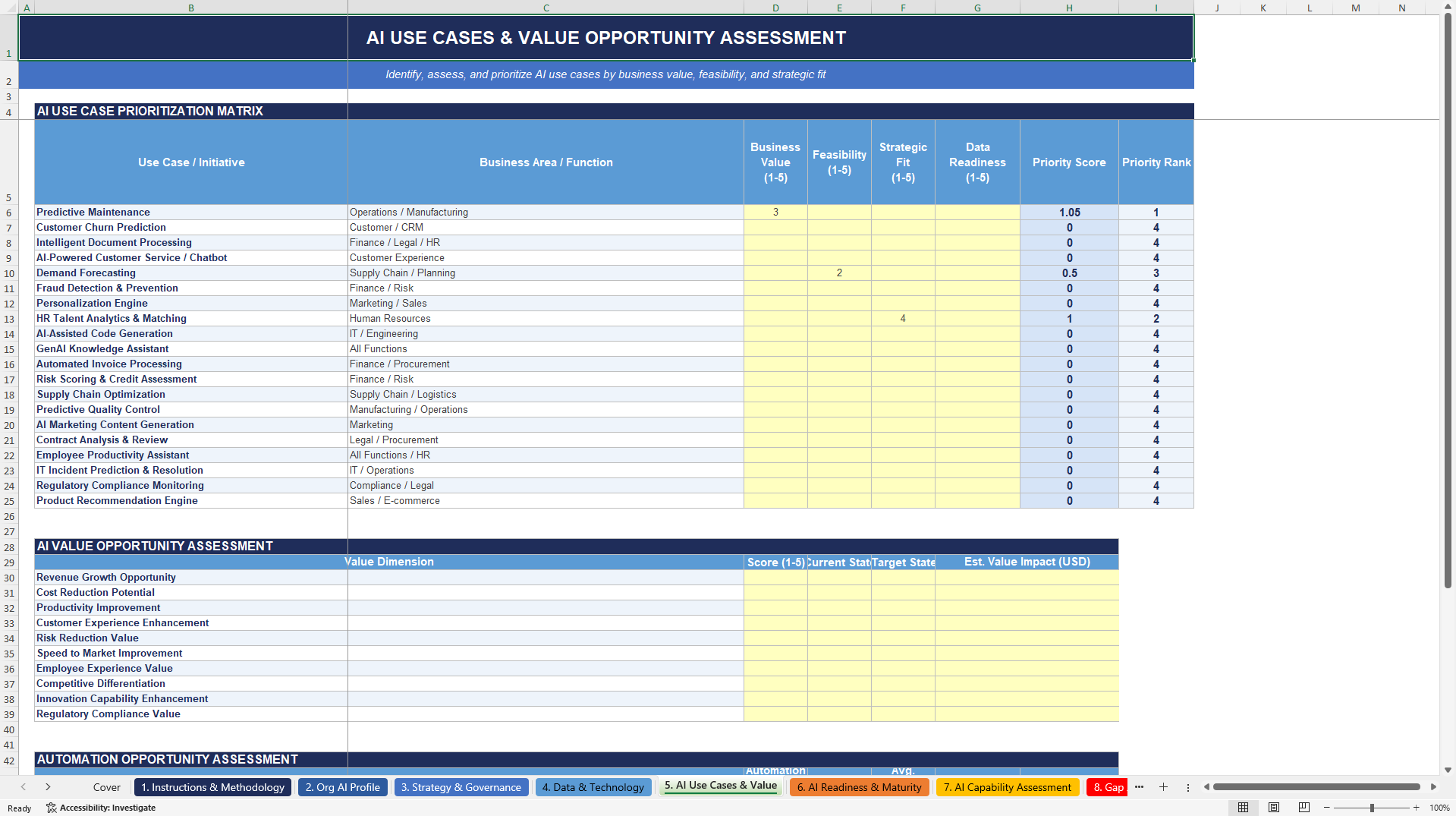Click Ready status bar indicator
Viewport: 1456px width, 816px height.
pyautogui.click(x=19, y=808)
